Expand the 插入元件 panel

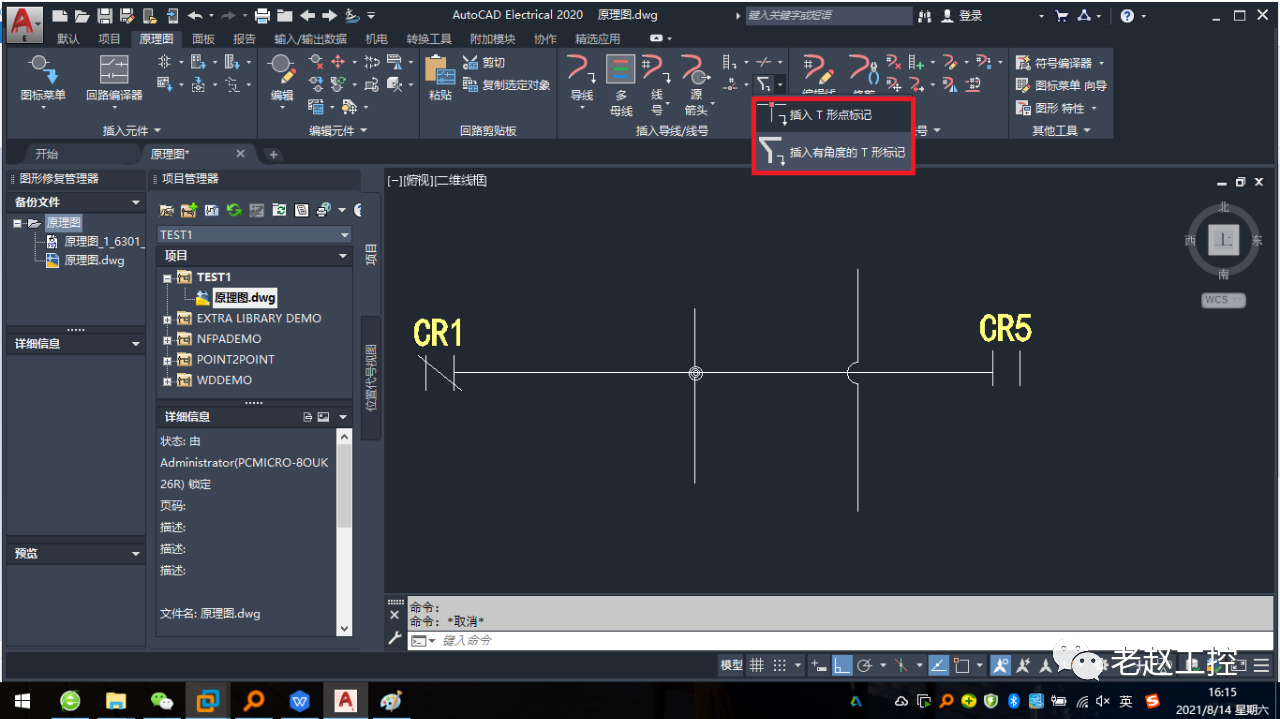pyautogui.click(x=132, y=130)
